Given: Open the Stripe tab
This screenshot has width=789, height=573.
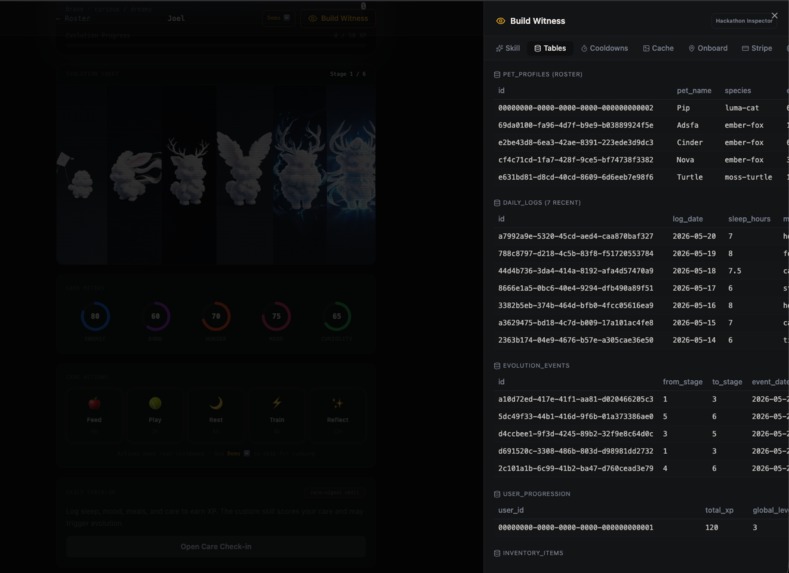Looking at the screenshot, I should click(x=757, y=48).
